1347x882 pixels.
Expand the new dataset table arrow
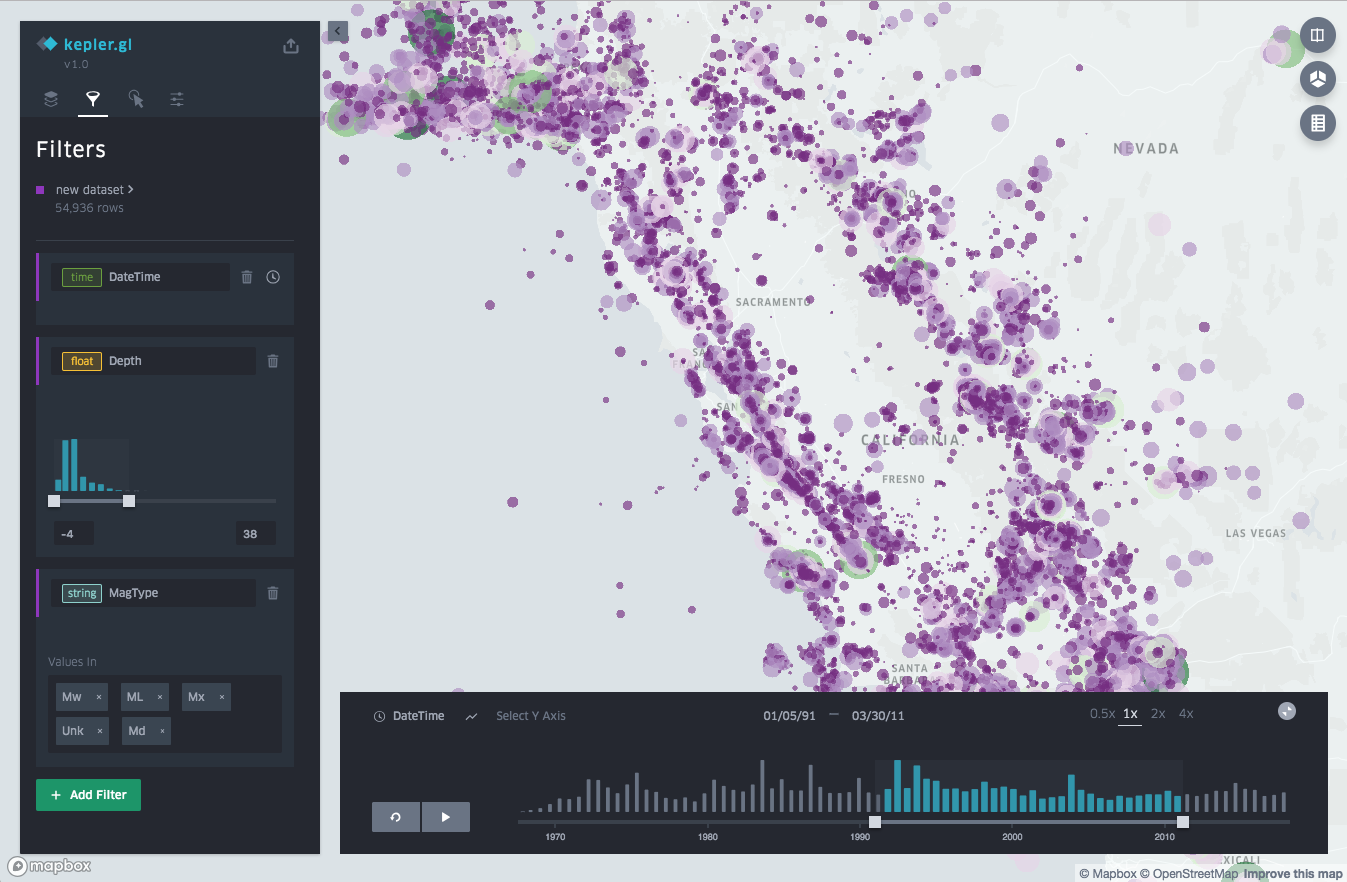pos(131,189)
